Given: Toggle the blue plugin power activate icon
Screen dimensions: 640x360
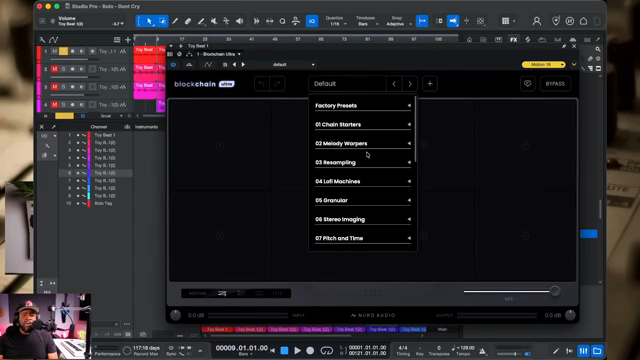Looking at the screenshot, I should point(173,64).
